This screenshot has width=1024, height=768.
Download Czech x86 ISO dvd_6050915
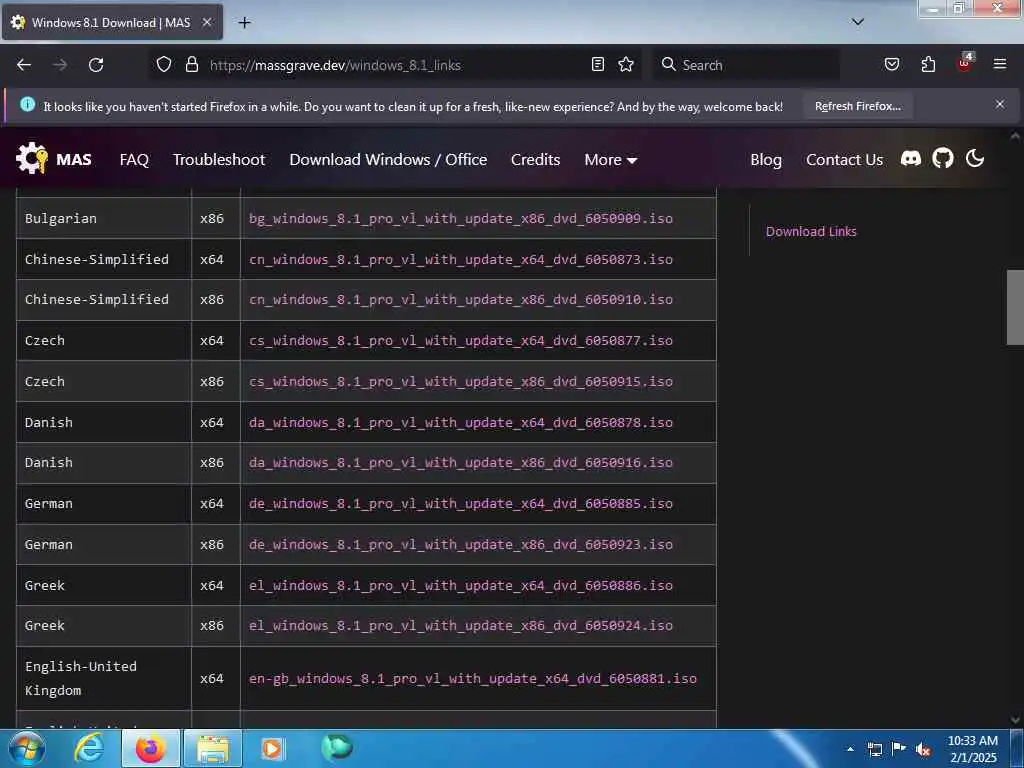click(x=460, y=381)
